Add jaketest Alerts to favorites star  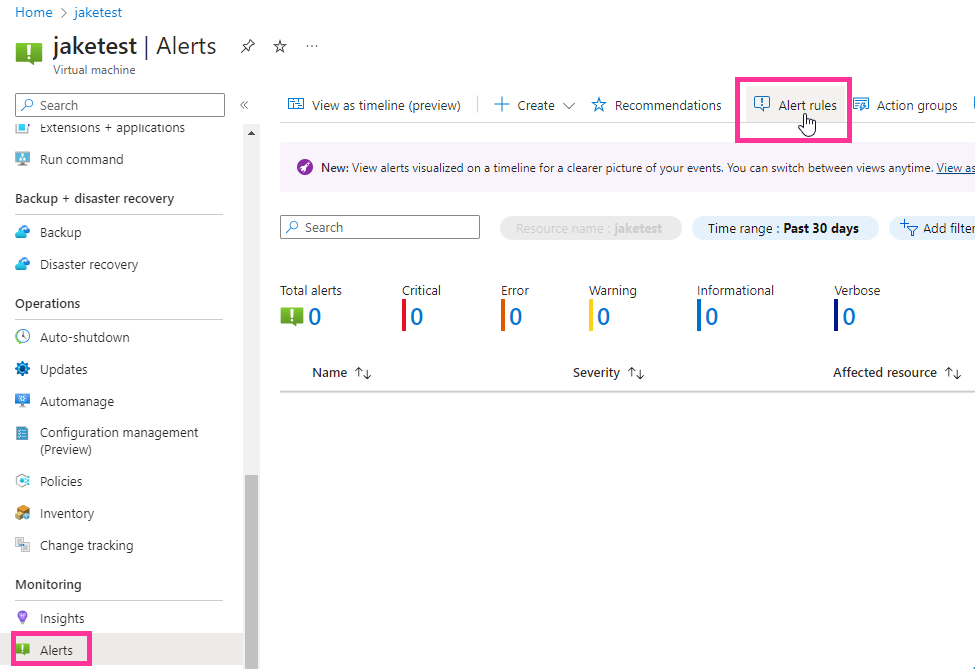[x=280, y=46]
